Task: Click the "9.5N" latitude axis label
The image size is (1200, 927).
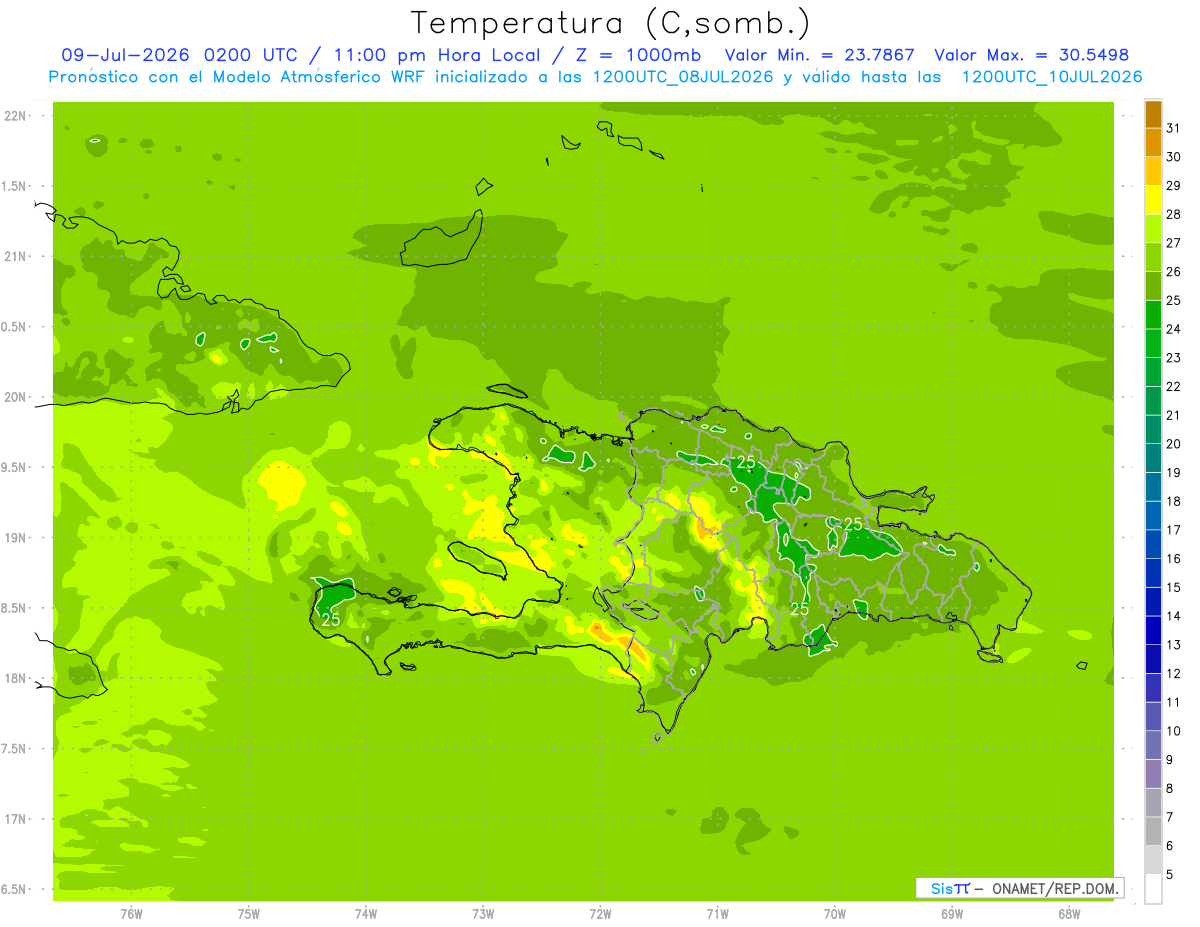Action: point(15,467)
